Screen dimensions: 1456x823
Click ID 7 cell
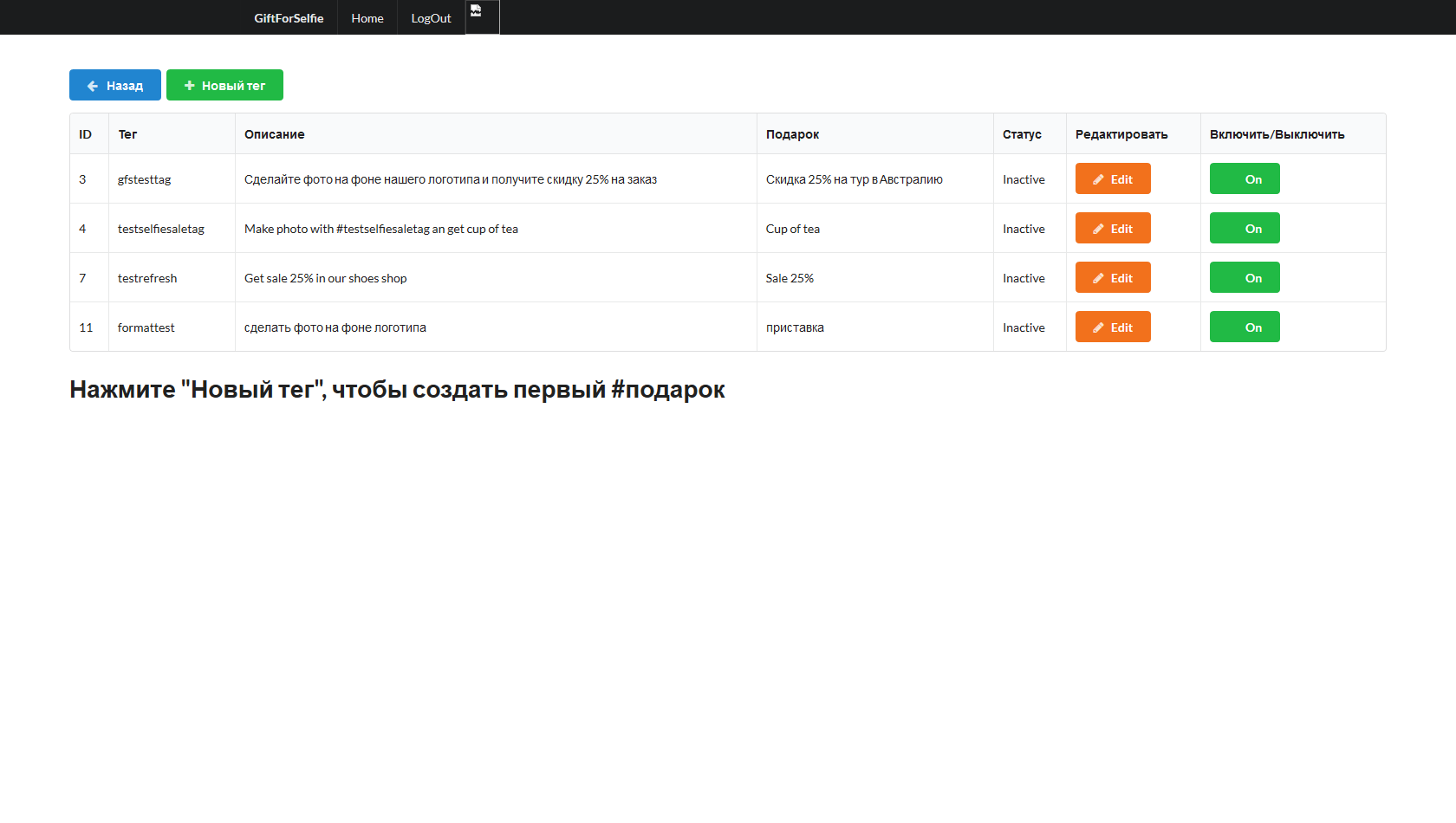coord(89,278)
